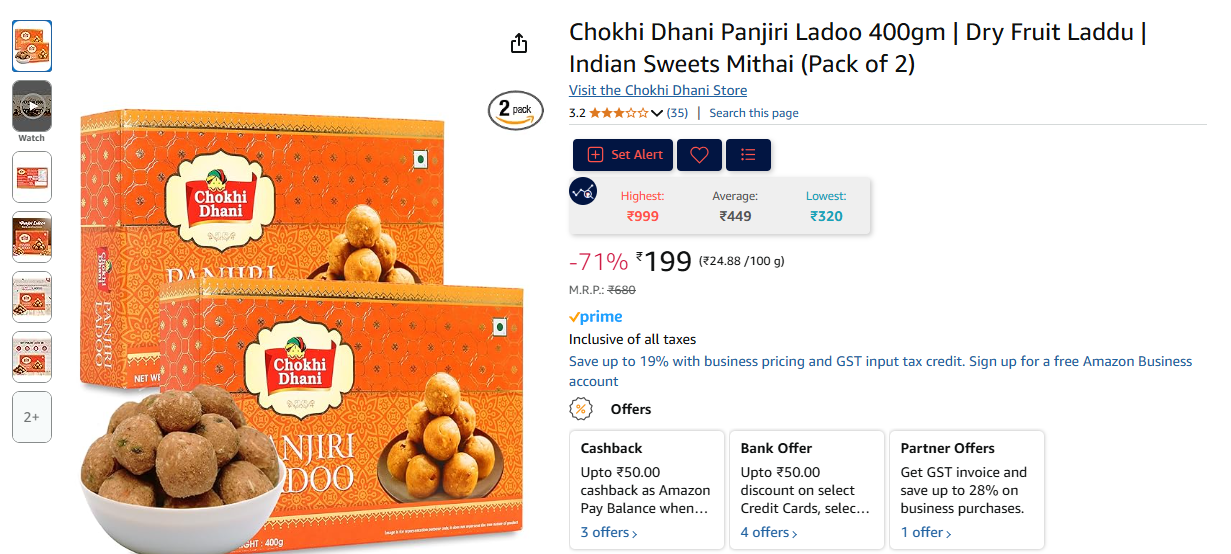Visit the Chokhi Dhani Store link

click(658, 90)
